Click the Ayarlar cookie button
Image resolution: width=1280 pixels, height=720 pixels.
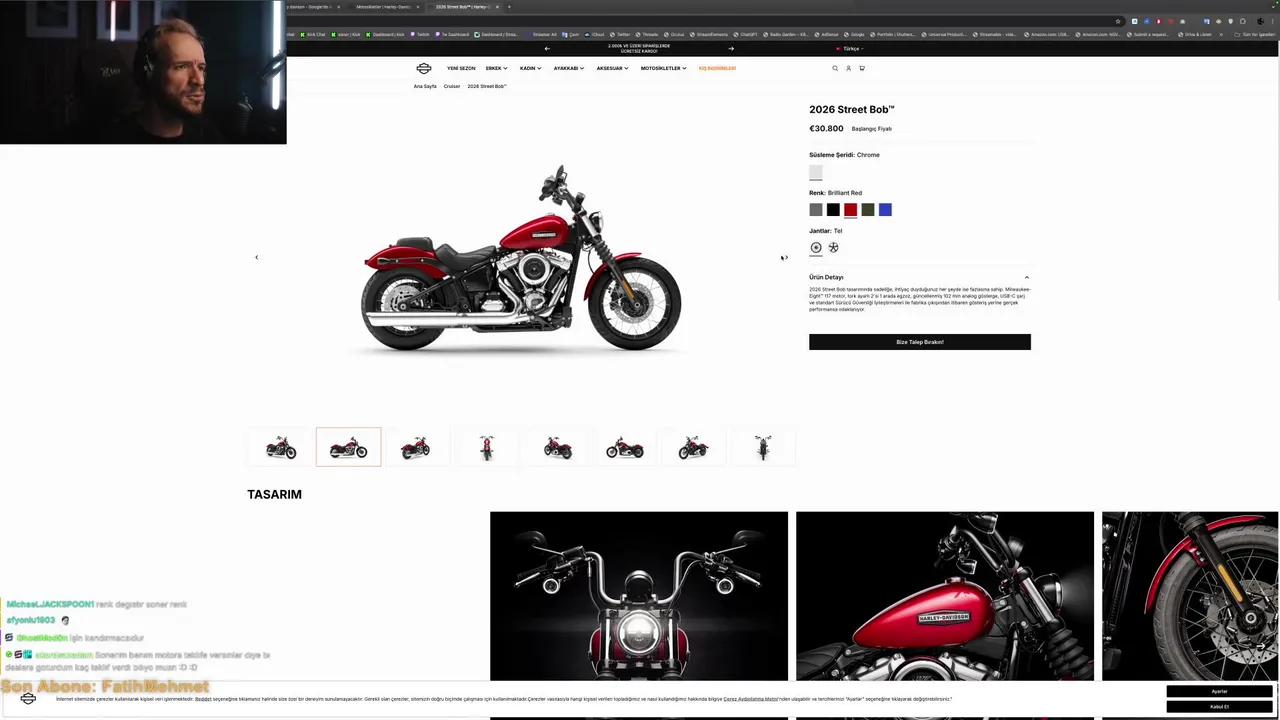1219,691
